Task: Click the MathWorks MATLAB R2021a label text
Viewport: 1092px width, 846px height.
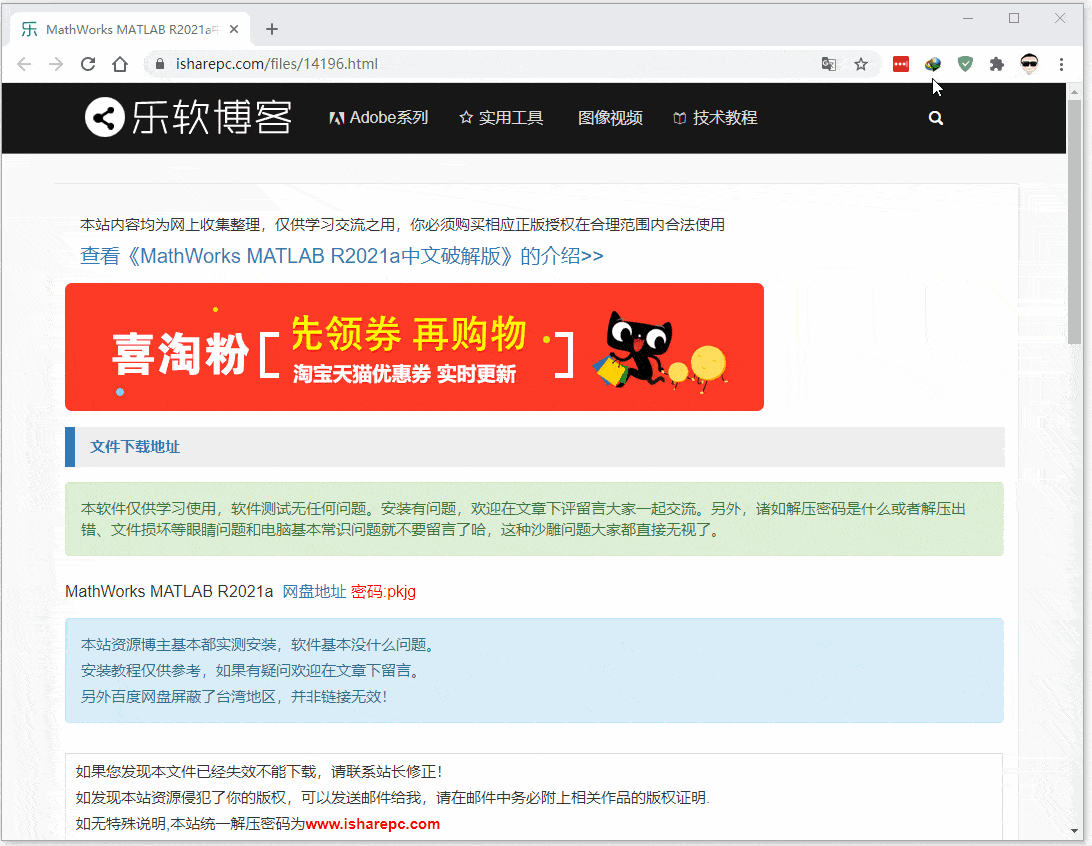Action: [x=169, y=592]
